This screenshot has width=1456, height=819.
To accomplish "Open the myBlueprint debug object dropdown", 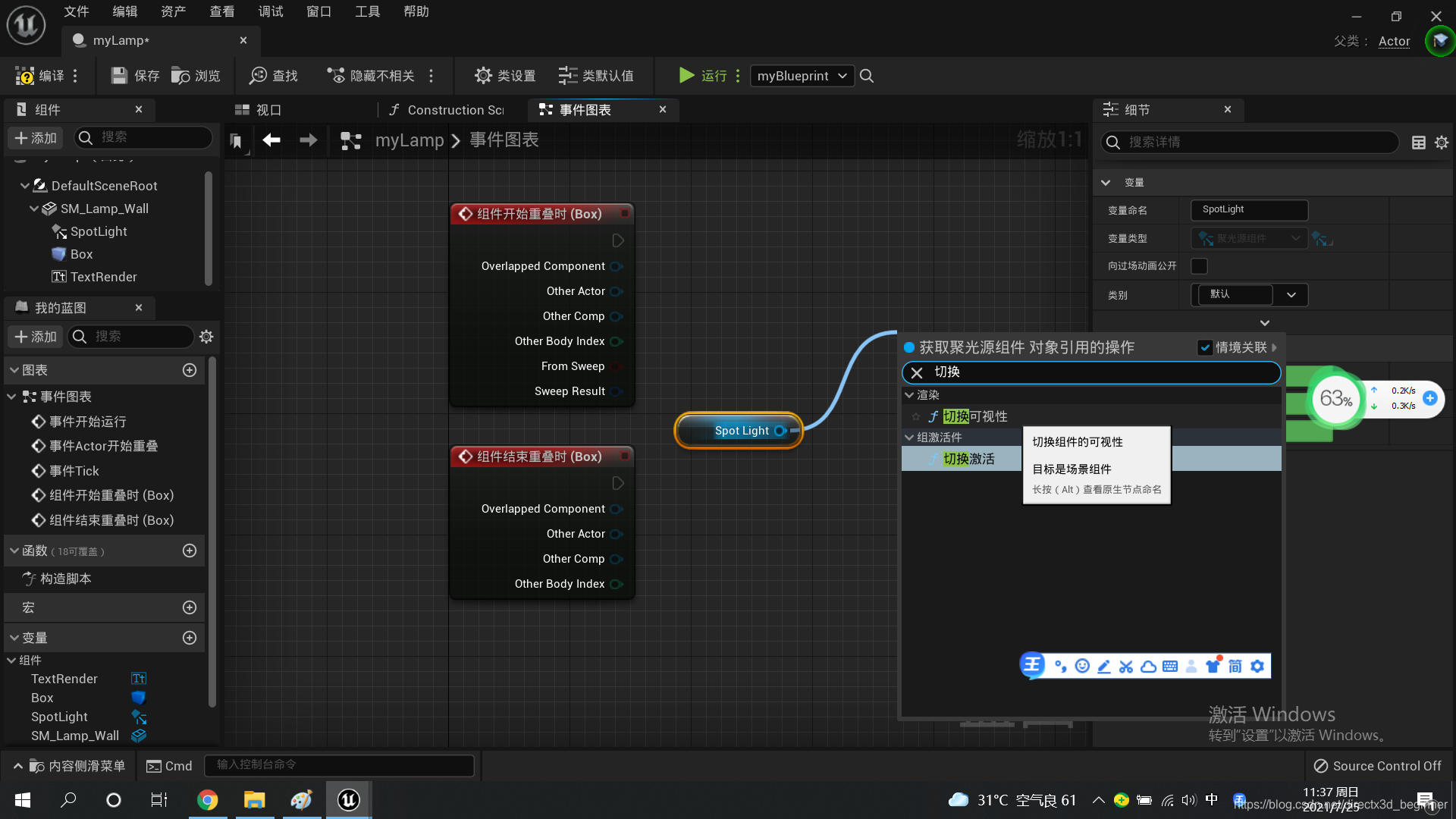I will point(802,76).
